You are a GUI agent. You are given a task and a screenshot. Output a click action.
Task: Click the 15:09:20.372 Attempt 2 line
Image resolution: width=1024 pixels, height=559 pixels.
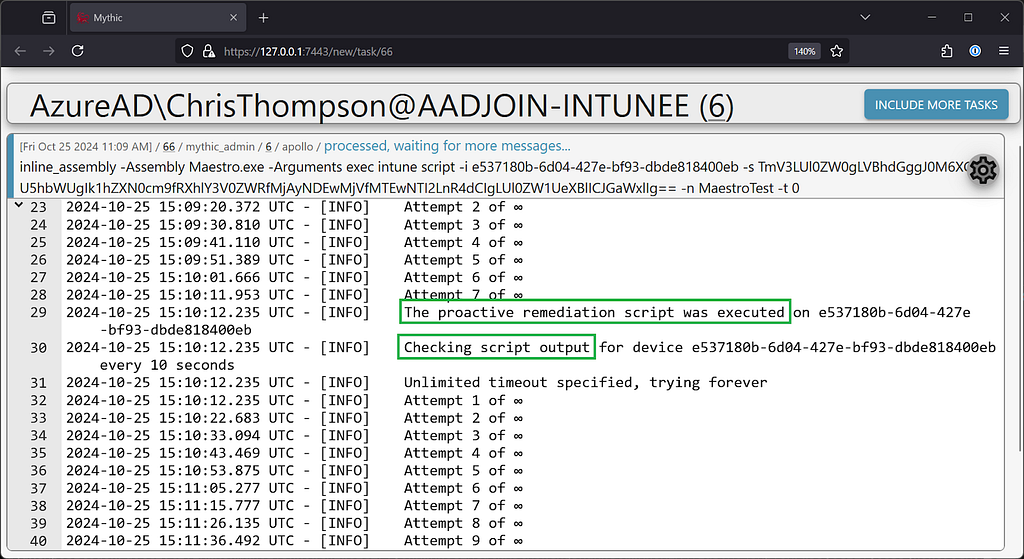click(295, 207)
